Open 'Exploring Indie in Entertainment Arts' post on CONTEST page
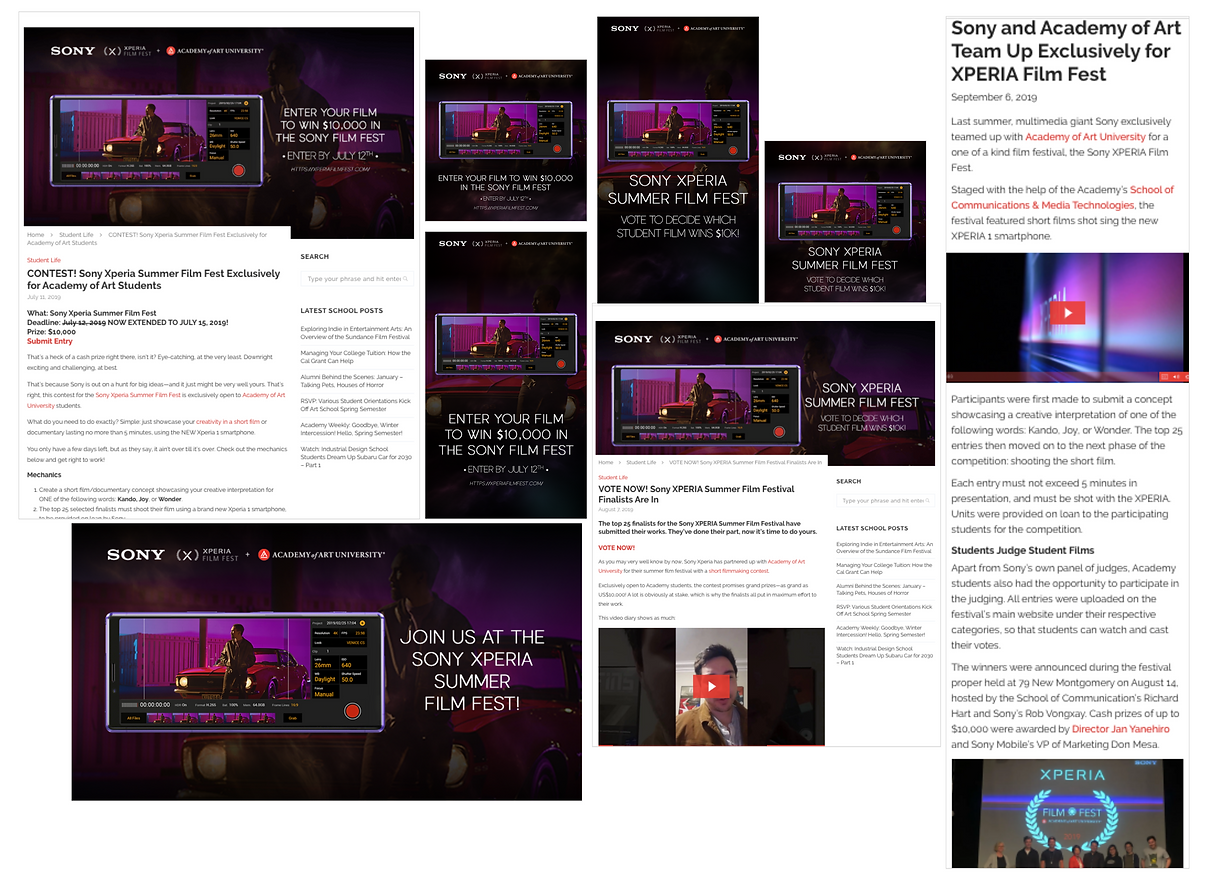Viewport: 1208px width, 880px height. pyautogui.click(x=356, y=333)
